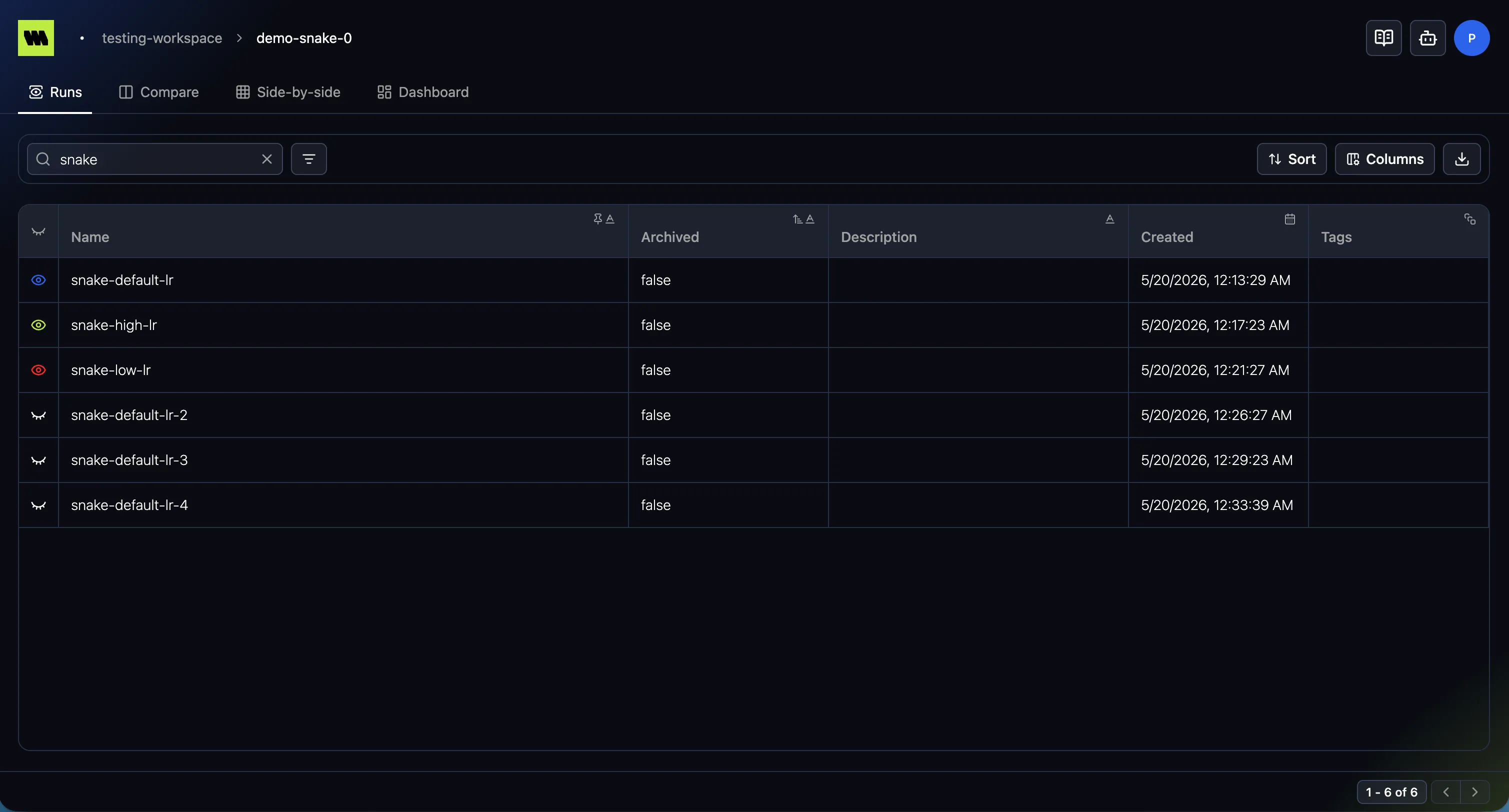Click the Tags column header label

(x=1336, y=237)
